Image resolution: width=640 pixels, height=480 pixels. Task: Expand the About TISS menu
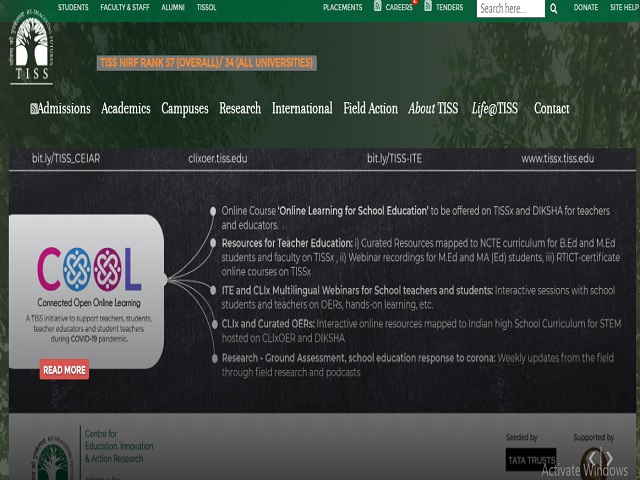click(434, 109)
